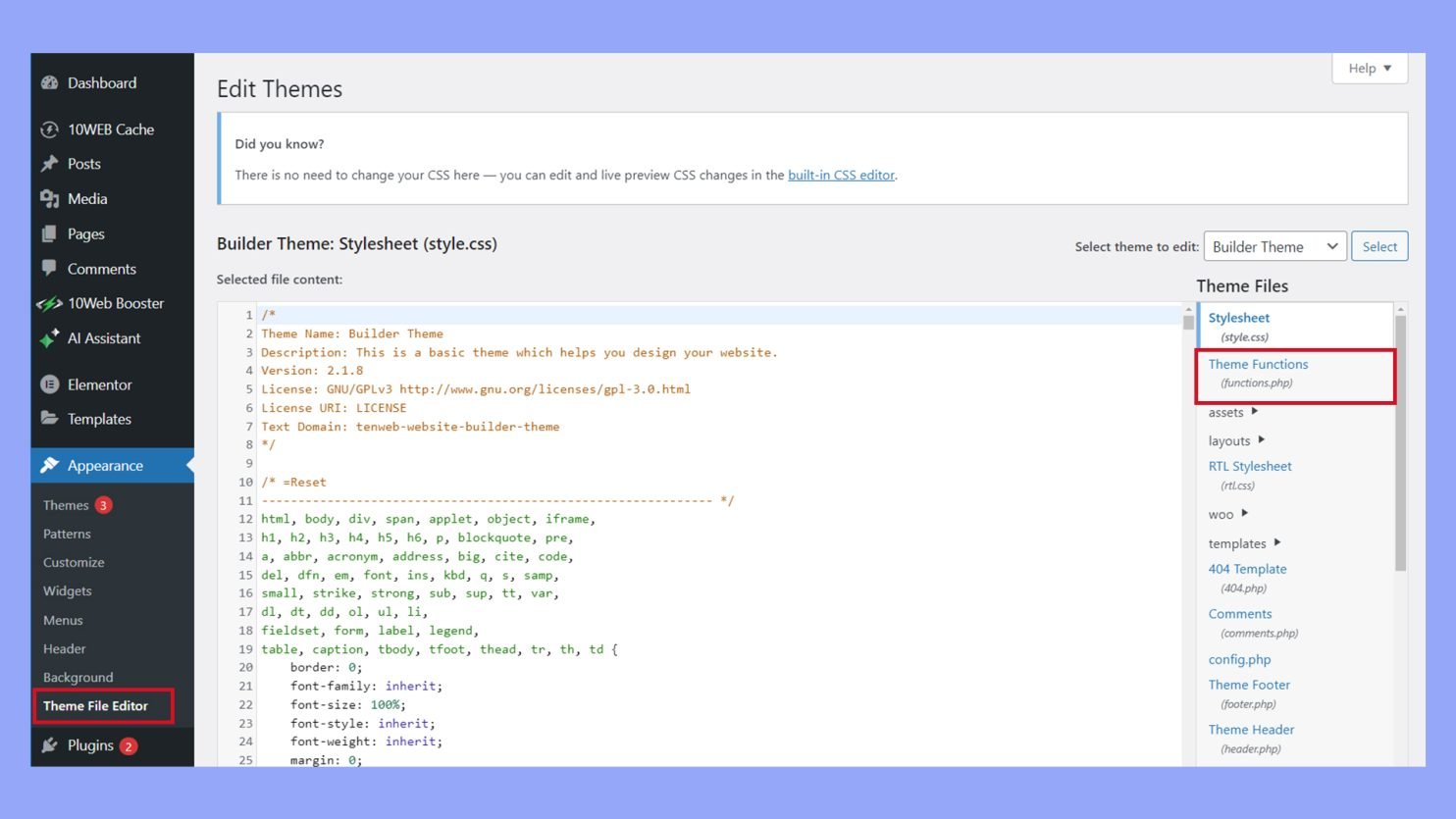Open Elementor from its sidebar icon

point(51,384)
